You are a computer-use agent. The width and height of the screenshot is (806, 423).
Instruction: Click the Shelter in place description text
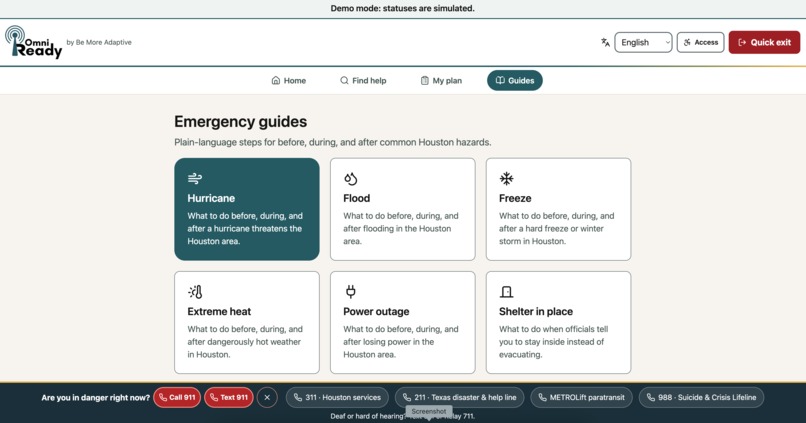(x=554, y=341)
